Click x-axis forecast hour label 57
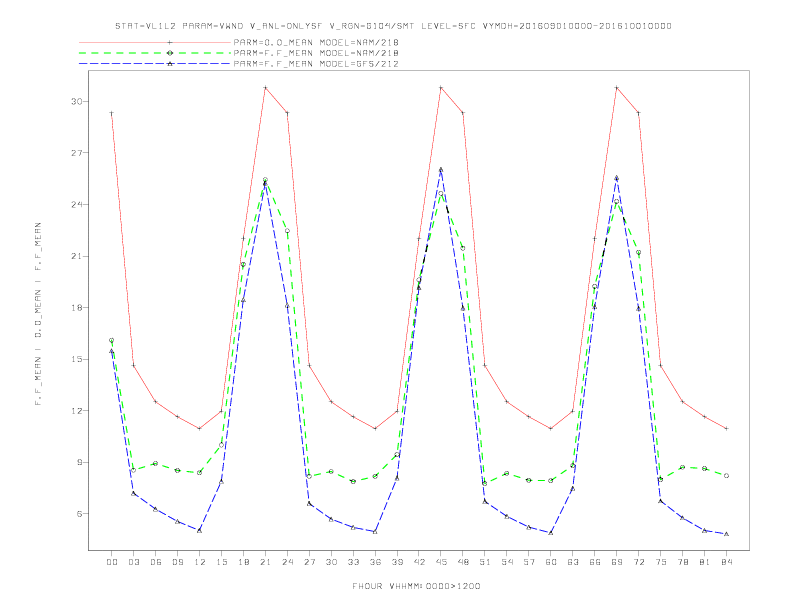The height and width of the screenshot is (612, 792). [x=529, y=562]
